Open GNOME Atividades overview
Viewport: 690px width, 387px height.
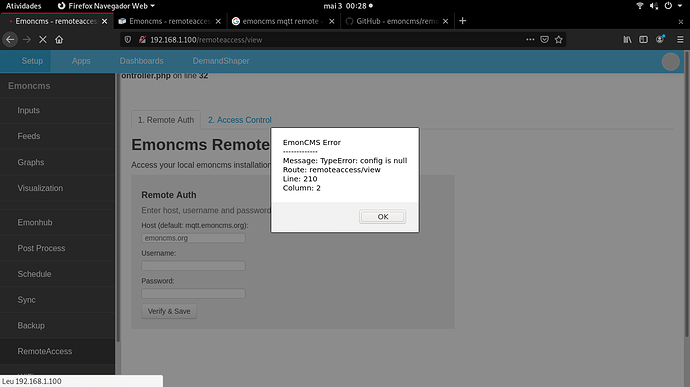click(x=23, y=6)
